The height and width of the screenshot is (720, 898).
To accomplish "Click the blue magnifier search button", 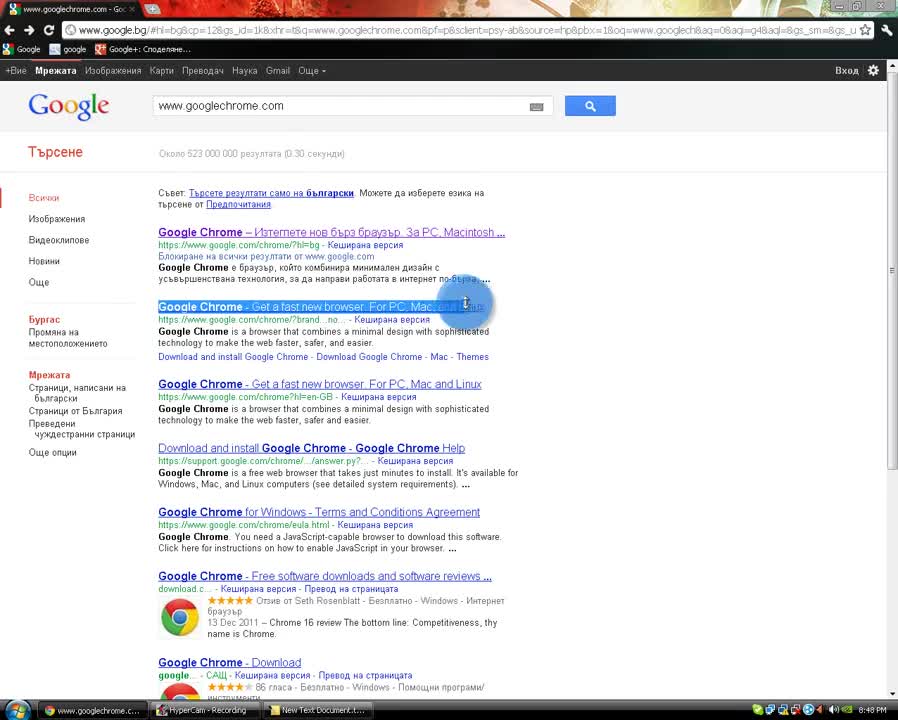I will pos(590,106).
